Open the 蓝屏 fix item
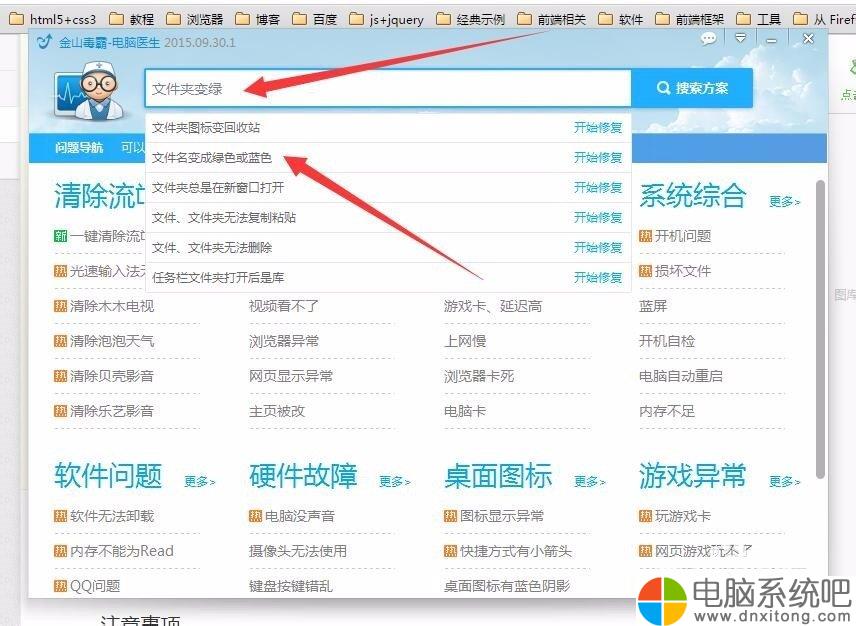Image resolution: width=856 pixels, height=626 pixels. (653, 306)
